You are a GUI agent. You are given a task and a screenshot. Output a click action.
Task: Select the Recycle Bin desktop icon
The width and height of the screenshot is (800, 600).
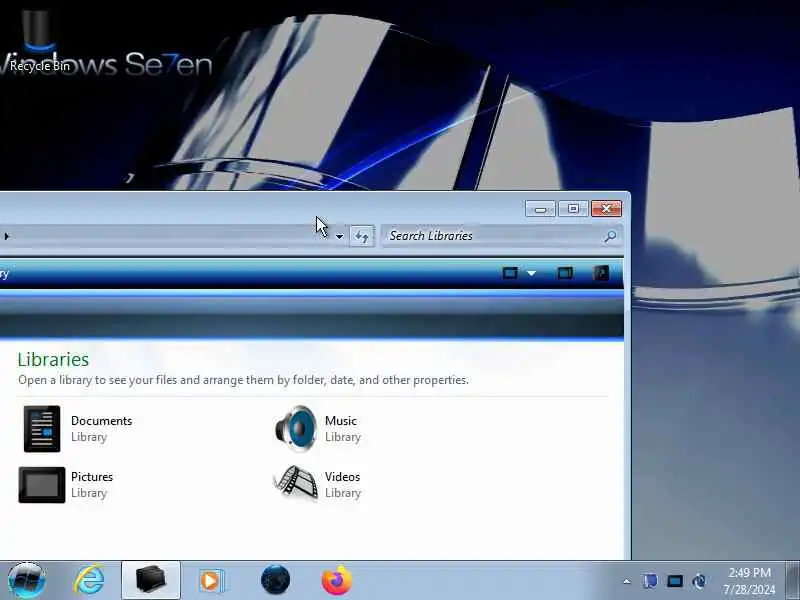coord(39,41)
